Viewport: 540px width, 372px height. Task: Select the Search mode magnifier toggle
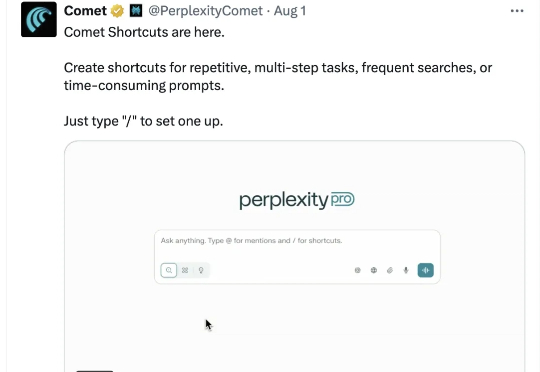(169, 270)
